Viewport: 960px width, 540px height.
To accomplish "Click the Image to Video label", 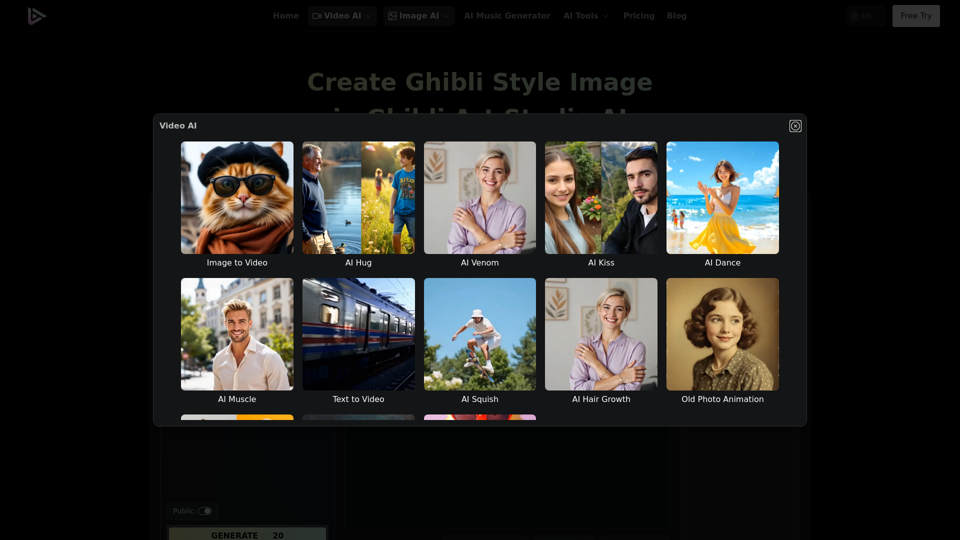I will [x=237, y=263].
